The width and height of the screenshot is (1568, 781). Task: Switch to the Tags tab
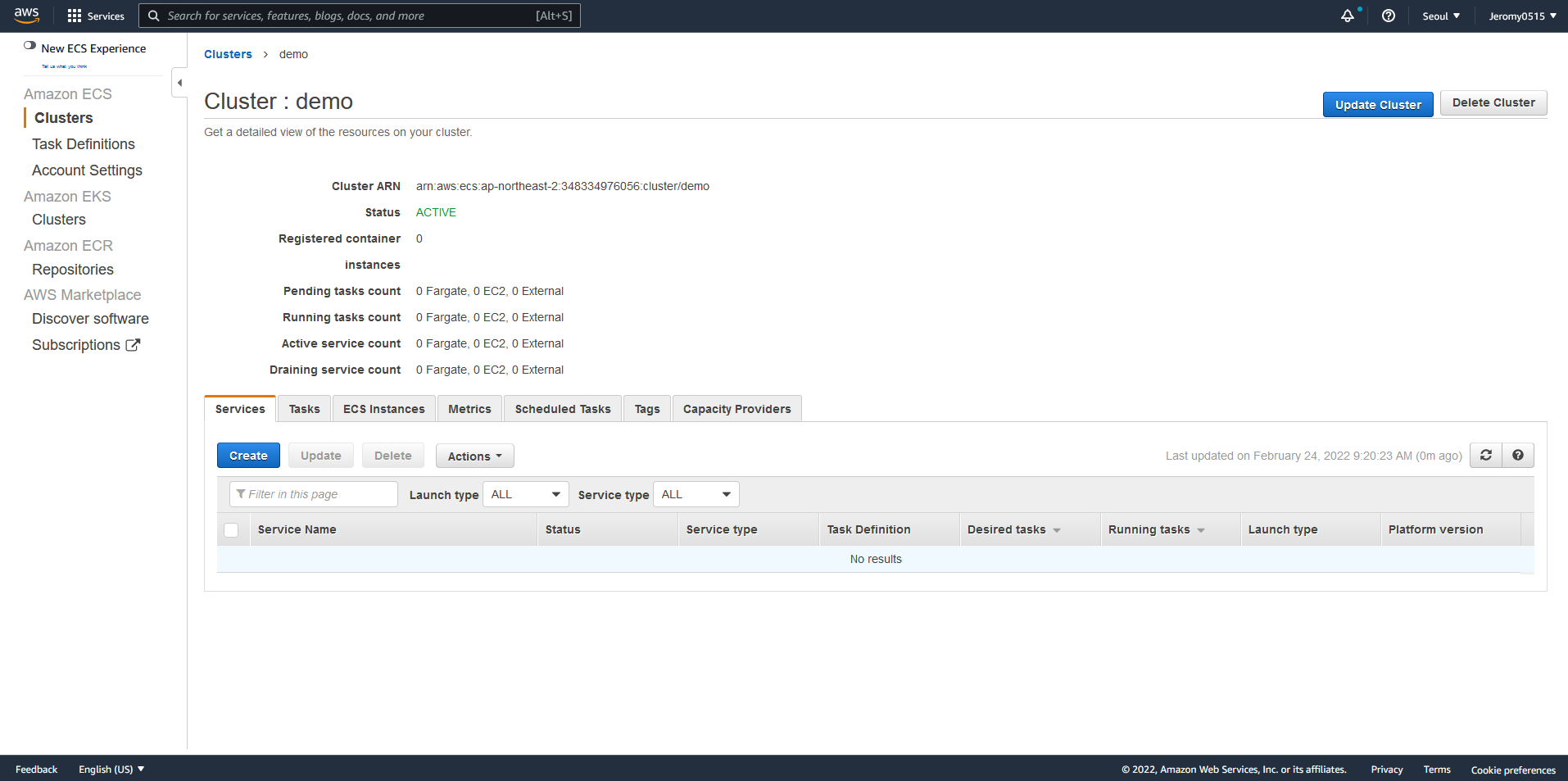[647, 409]
